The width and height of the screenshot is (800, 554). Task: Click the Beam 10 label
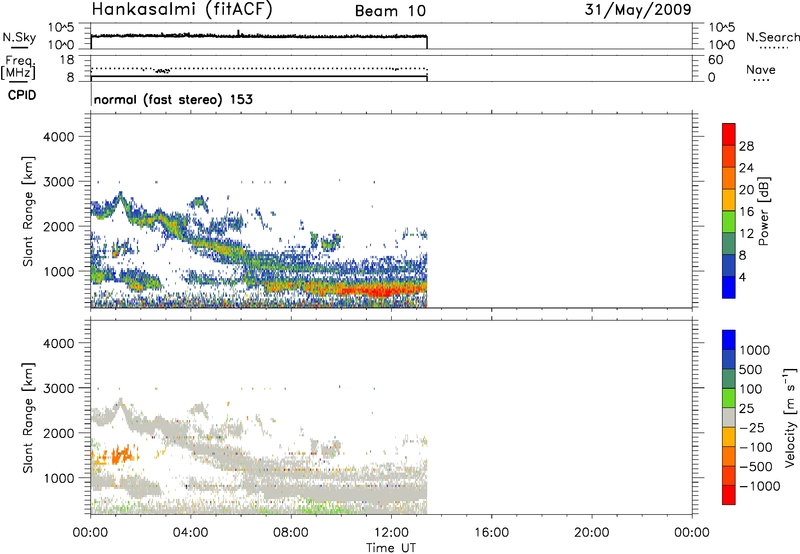[x=390, y=11]
